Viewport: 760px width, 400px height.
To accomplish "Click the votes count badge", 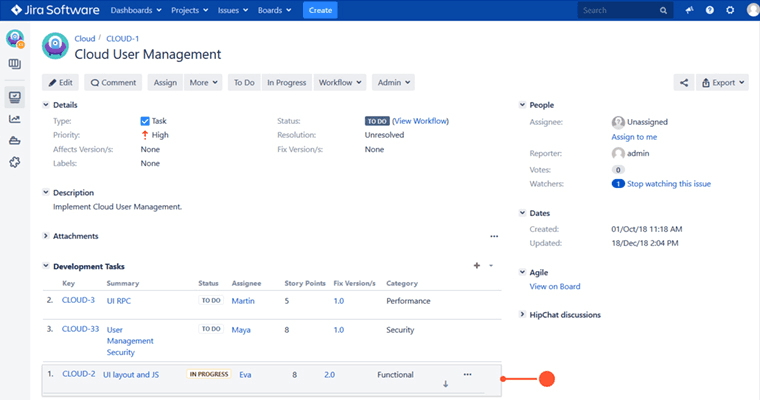I will pyautogui.click(x=618, y=170).
